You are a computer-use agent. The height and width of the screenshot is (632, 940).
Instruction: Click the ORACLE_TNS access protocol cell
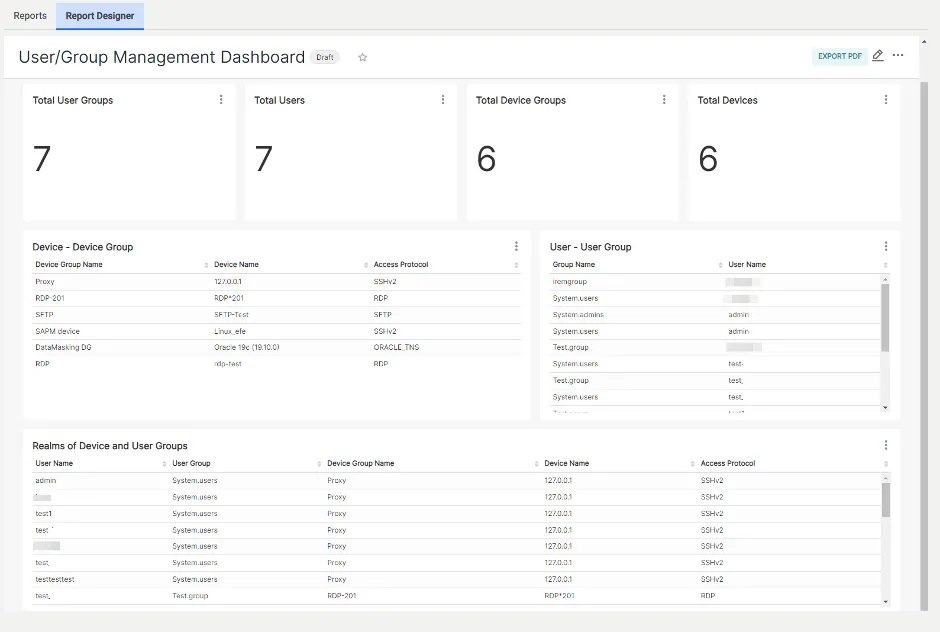396,347
